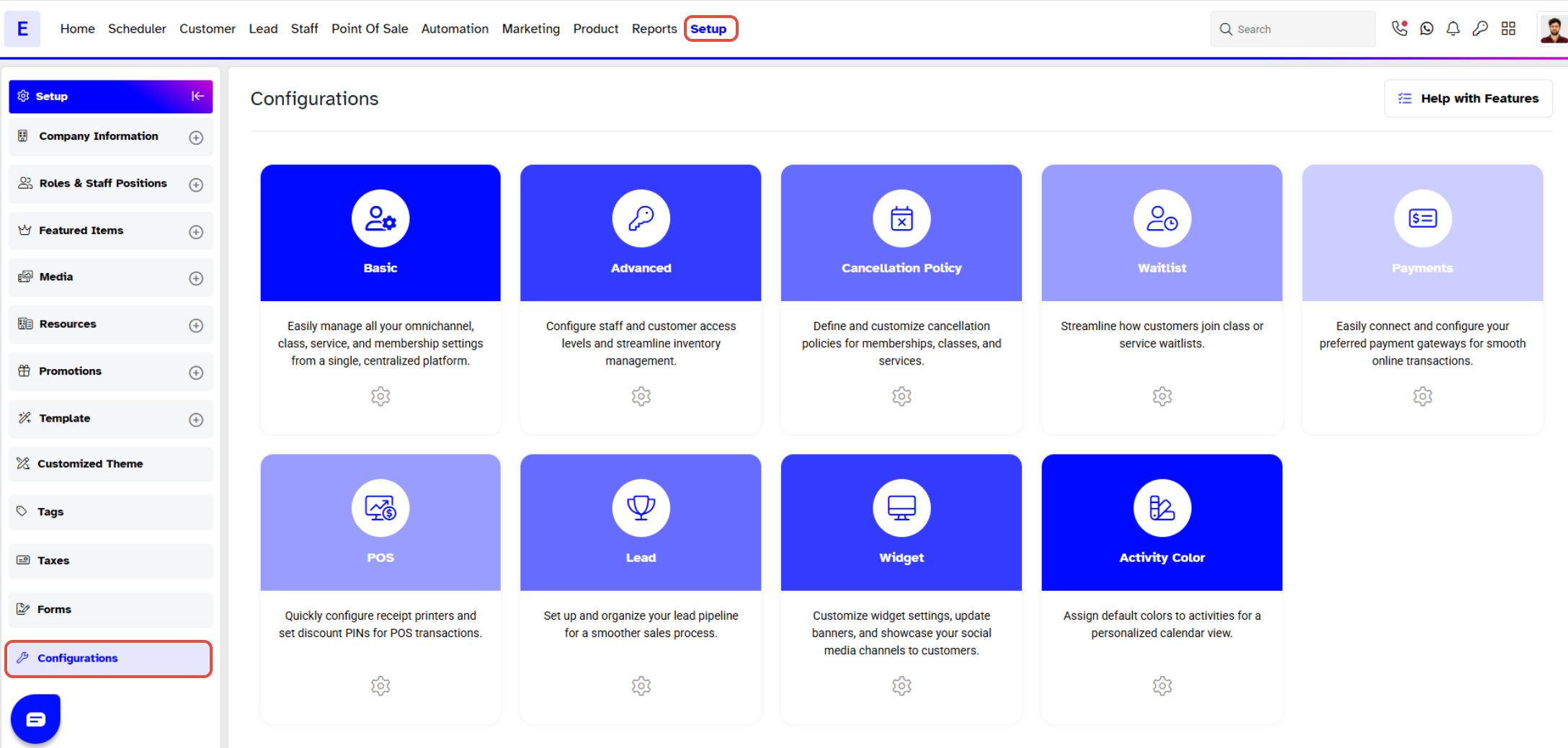Click the Waitlist user-clock circle icon
This screenshot has width=1568, height=748.
pos(1162,218)
